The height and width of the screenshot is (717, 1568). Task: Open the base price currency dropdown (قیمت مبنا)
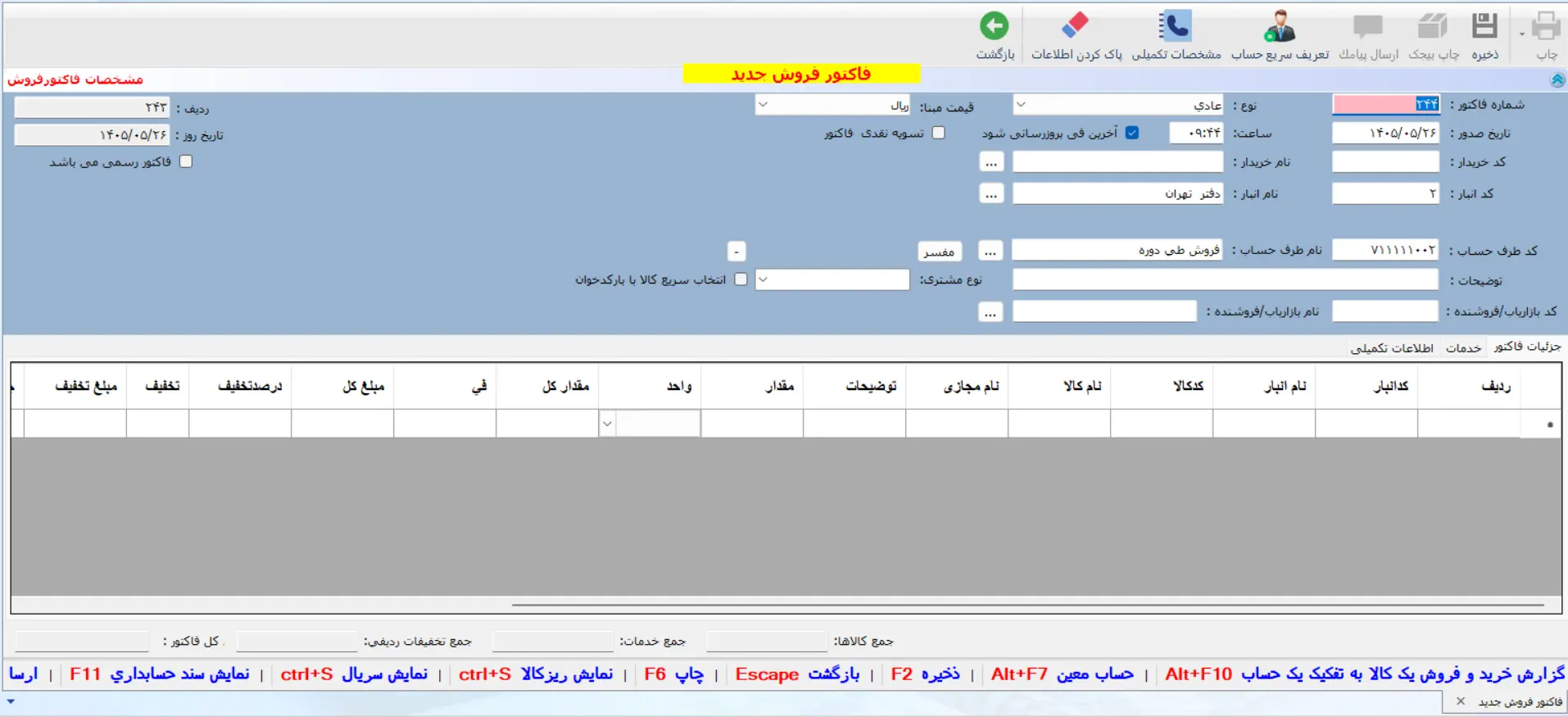pos(764,105)
